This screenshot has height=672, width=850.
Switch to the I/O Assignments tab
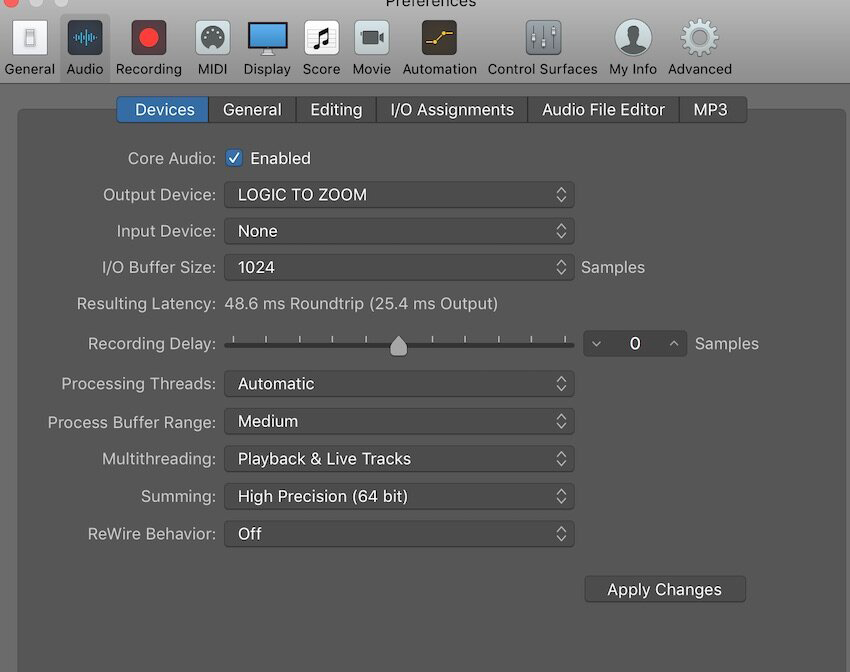[x=452, y=109]
